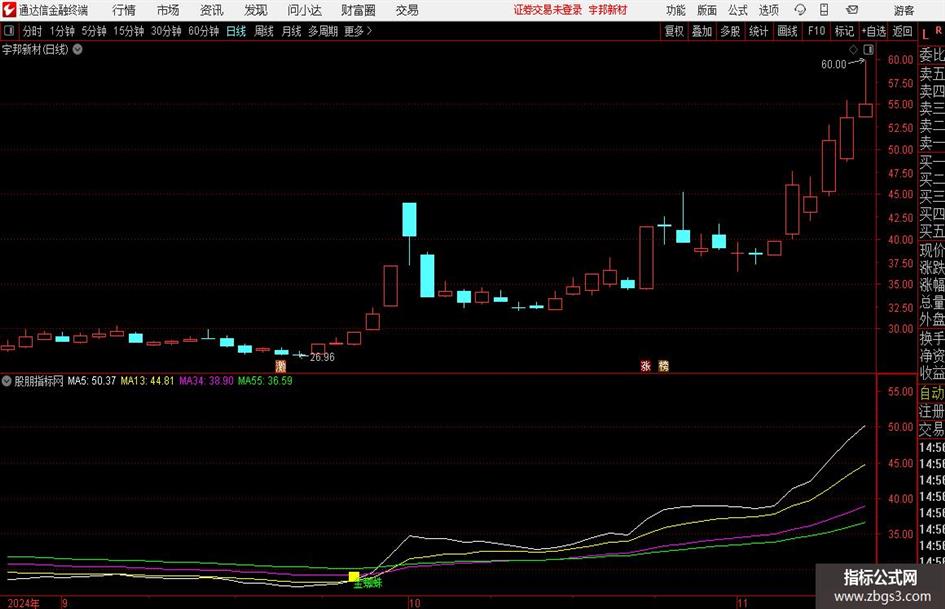
Task: Add stock via the +自选 button
Action: point(873,31)
